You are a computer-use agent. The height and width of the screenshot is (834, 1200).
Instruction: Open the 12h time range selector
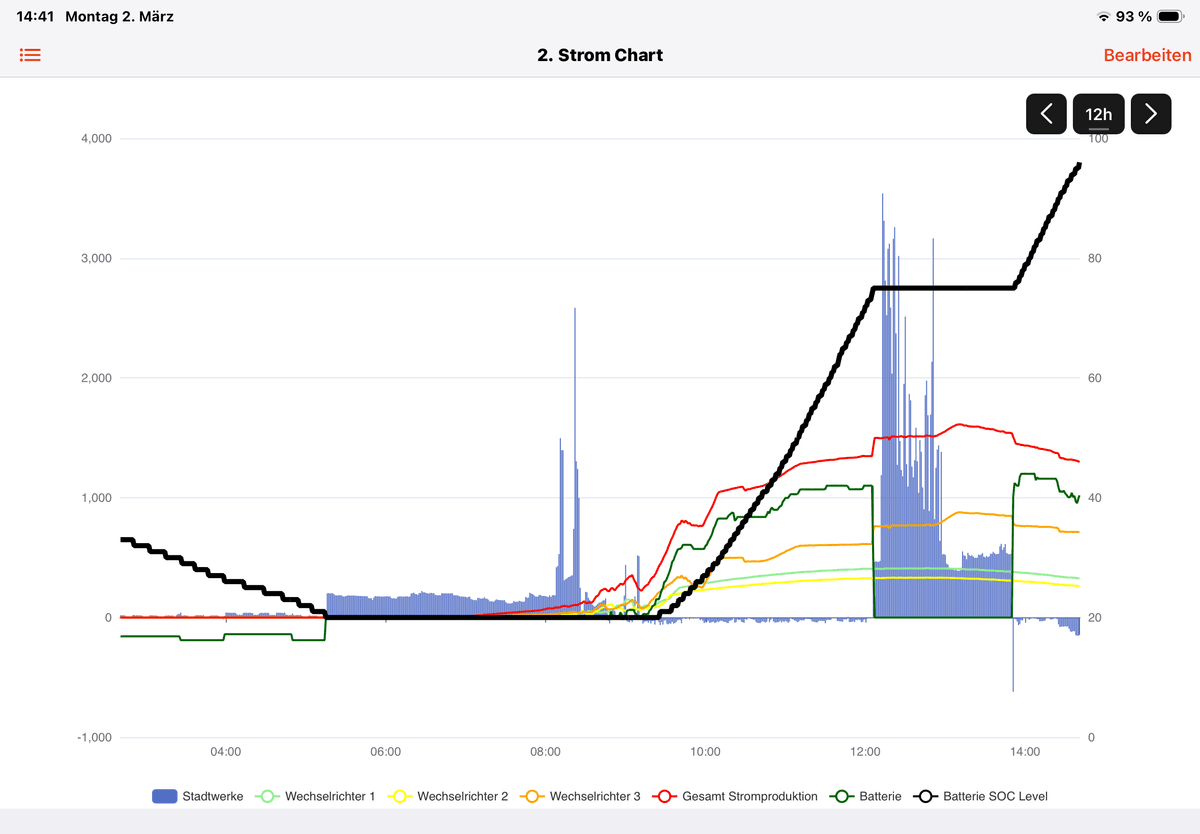pyautogui.click(x=1098, y=114)
